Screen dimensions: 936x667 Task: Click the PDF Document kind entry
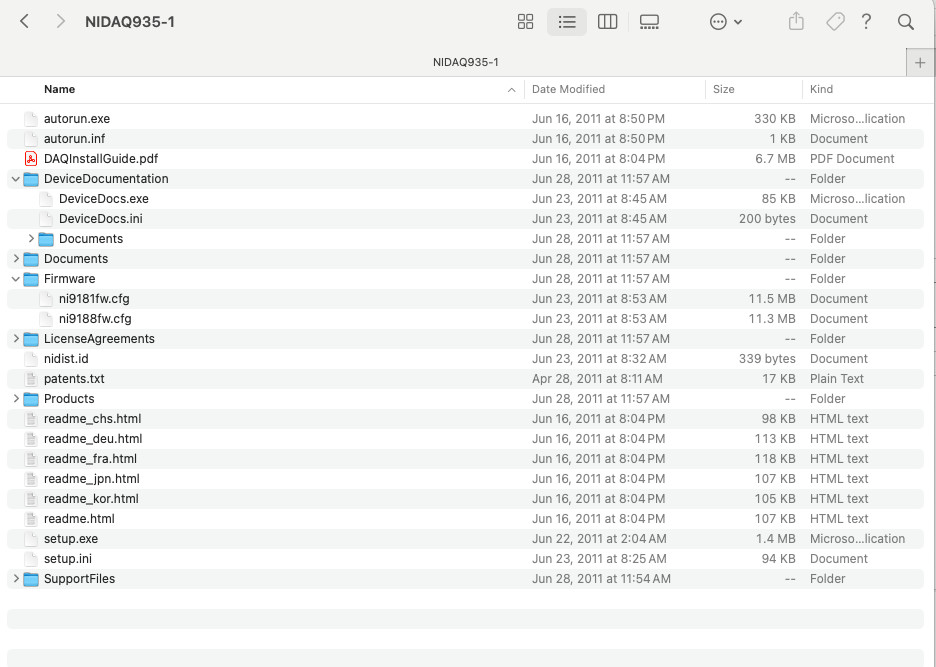point(852,159)
